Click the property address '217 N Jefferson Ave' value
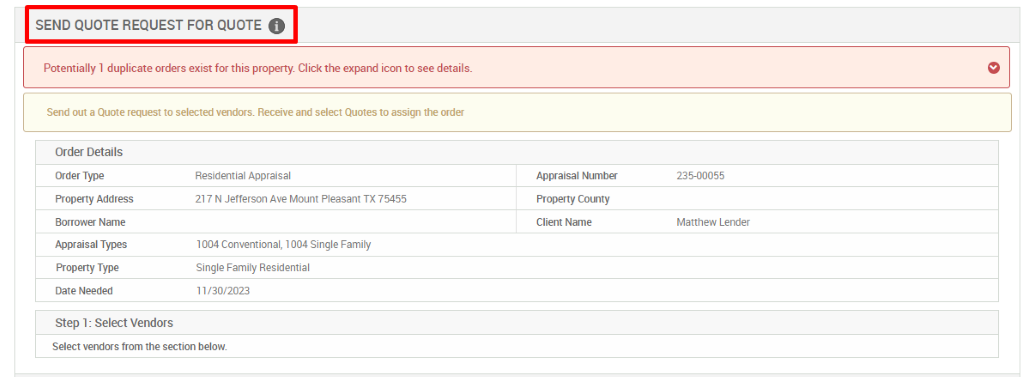The height and width of the screenshot is (377, 1024). pyautogui.click(x=301, y=199)
